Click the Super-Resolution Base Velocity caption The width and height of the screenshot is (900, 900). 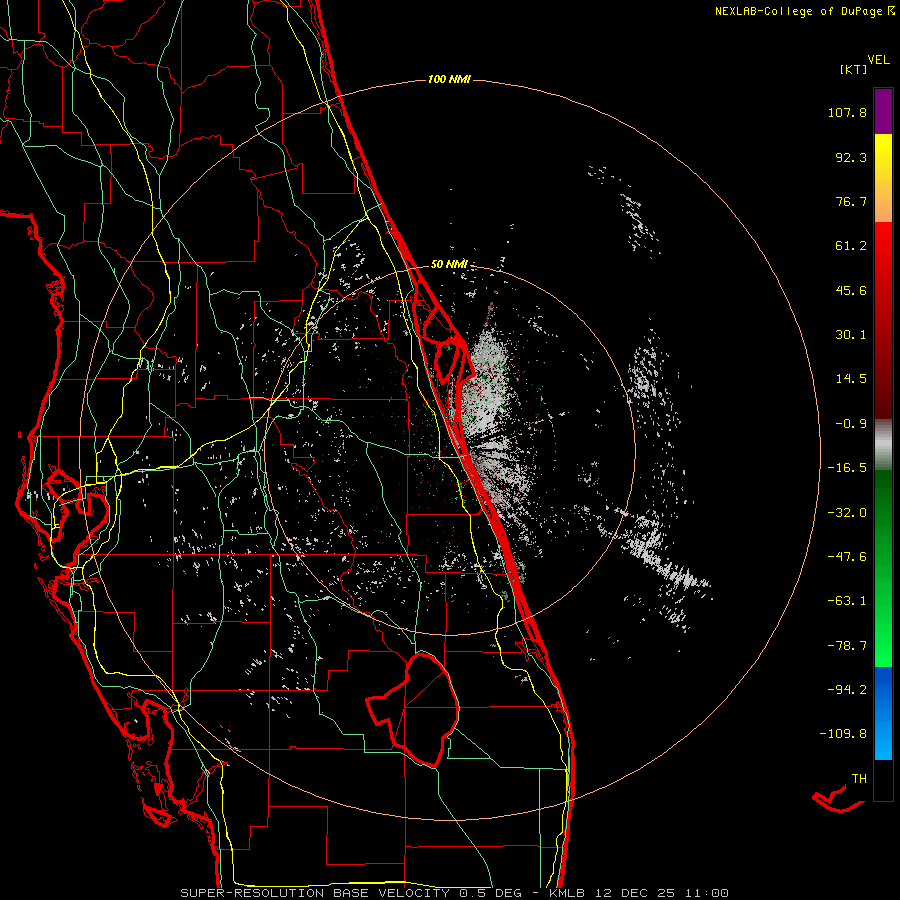[454, 893]
